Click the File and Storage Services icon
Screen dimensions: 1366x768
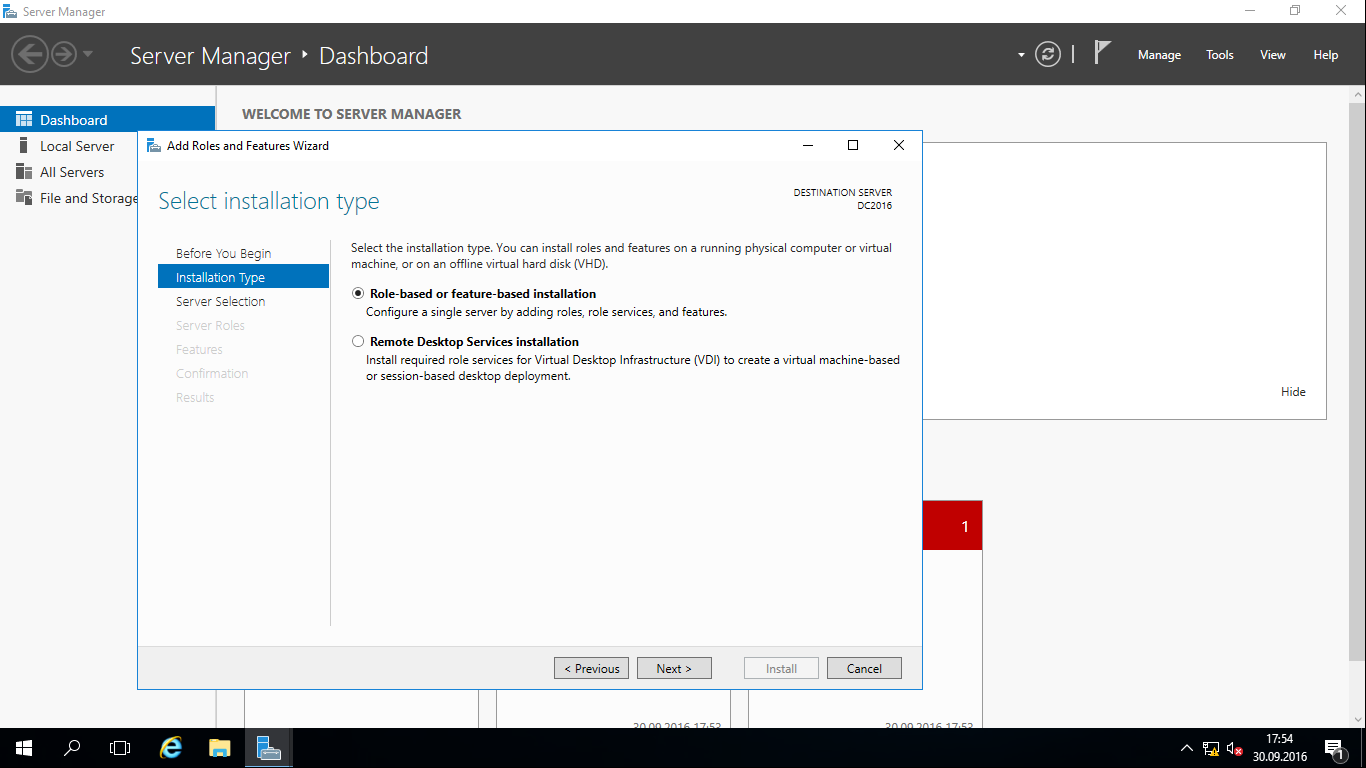point(24,197)
